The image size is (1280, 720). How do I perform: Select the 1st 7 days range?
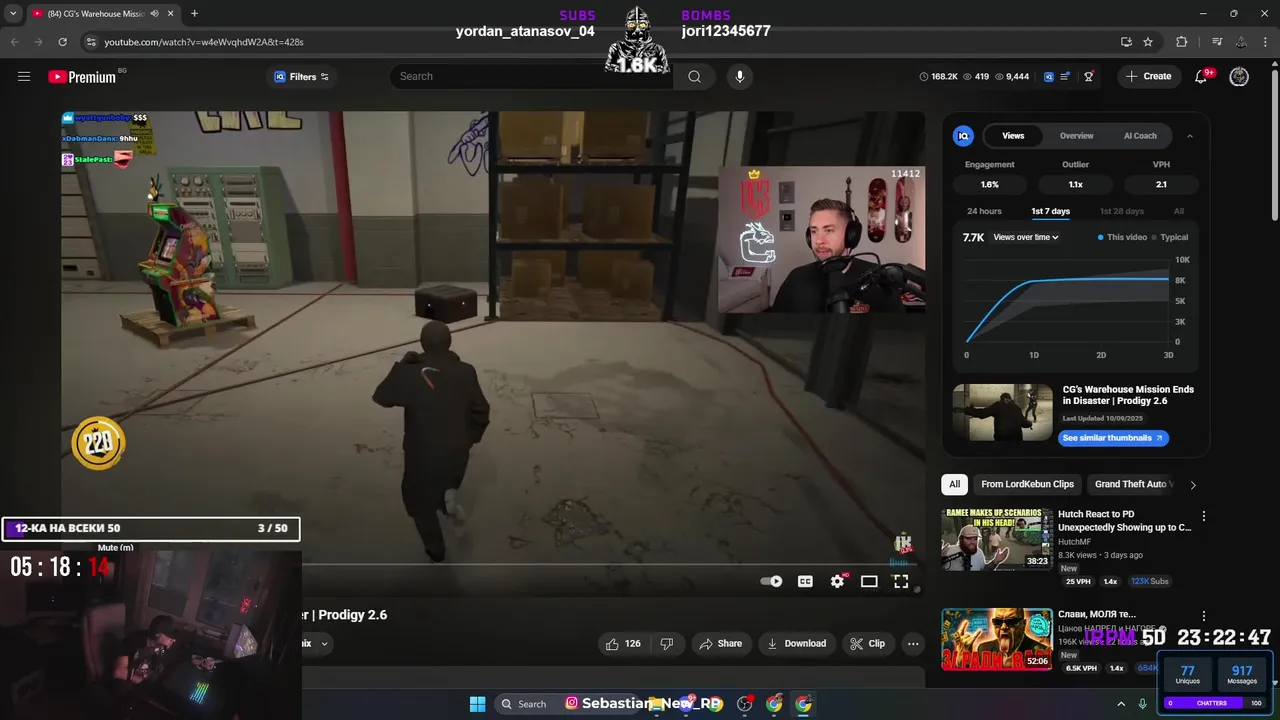tap(1051, 211)
